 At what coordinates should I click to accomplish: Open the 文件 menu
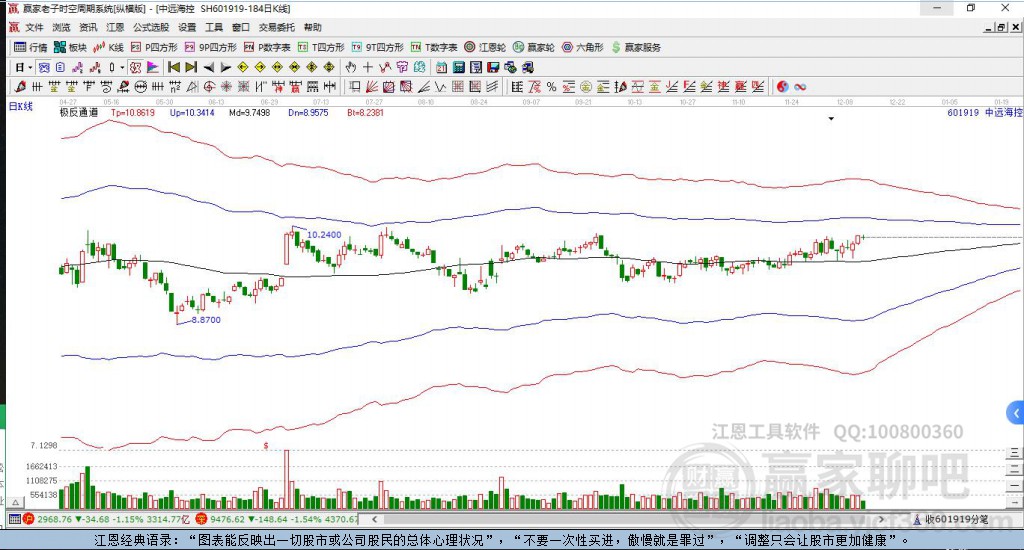coord(34,27)
